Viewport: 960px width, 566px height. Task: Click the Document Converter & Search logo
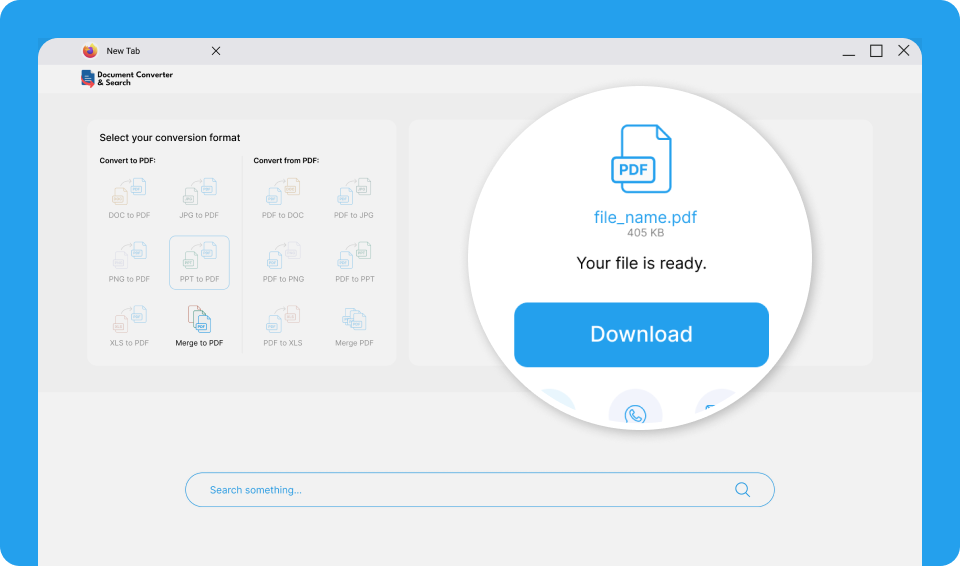tap(127, 78)
